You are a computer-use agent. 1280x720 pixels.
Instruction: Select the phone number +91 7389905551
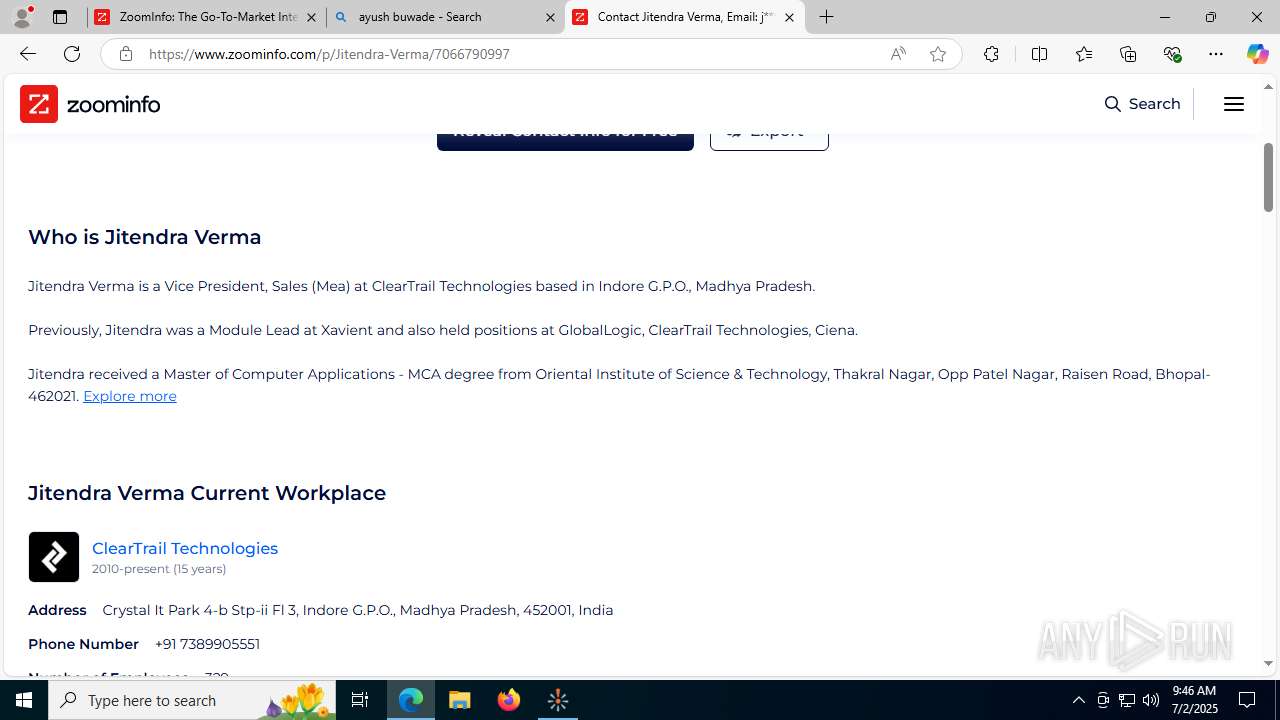tap(207, 644)
